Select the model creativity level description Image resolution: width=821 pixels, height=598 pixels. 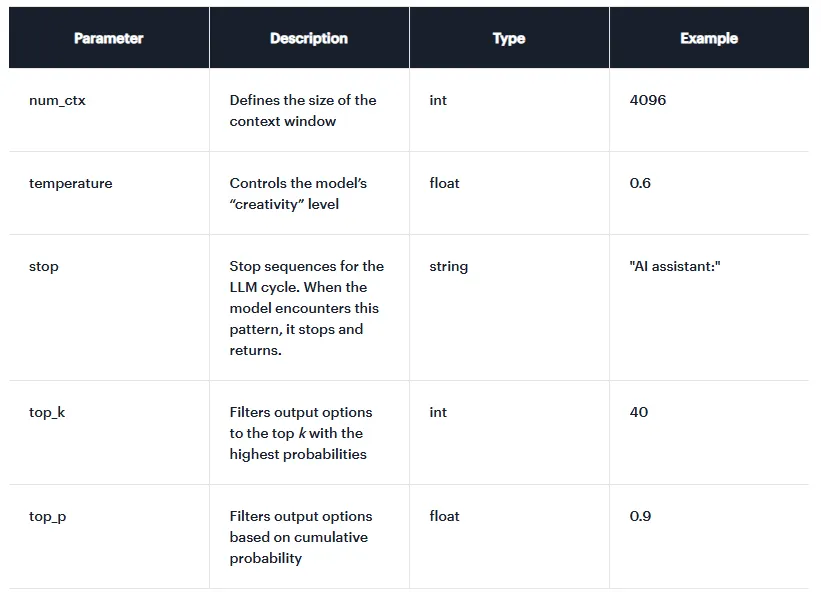click(298, 193)
